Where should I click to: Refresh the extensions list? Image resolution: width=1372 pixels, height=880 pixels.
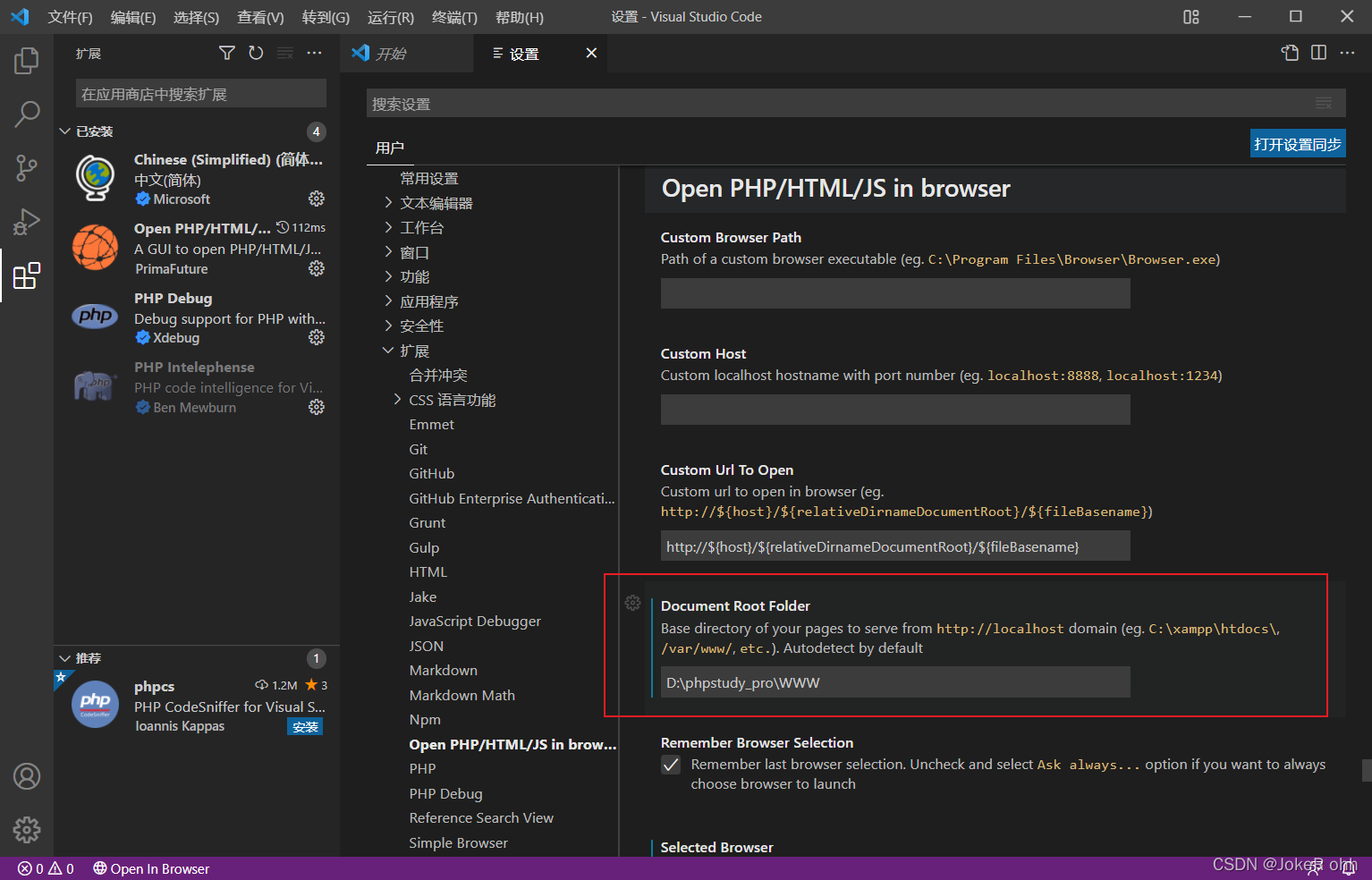point(256,54)
